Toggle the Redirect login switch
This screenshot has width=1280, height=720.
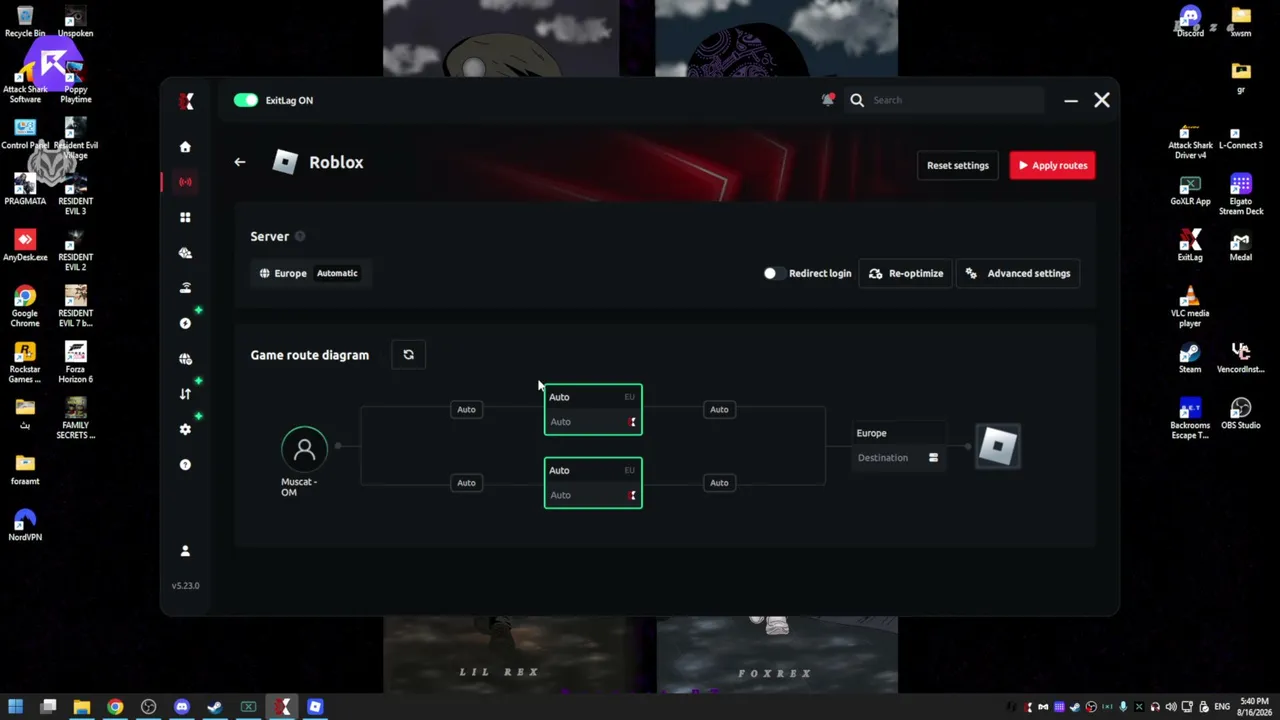[774, 273]
